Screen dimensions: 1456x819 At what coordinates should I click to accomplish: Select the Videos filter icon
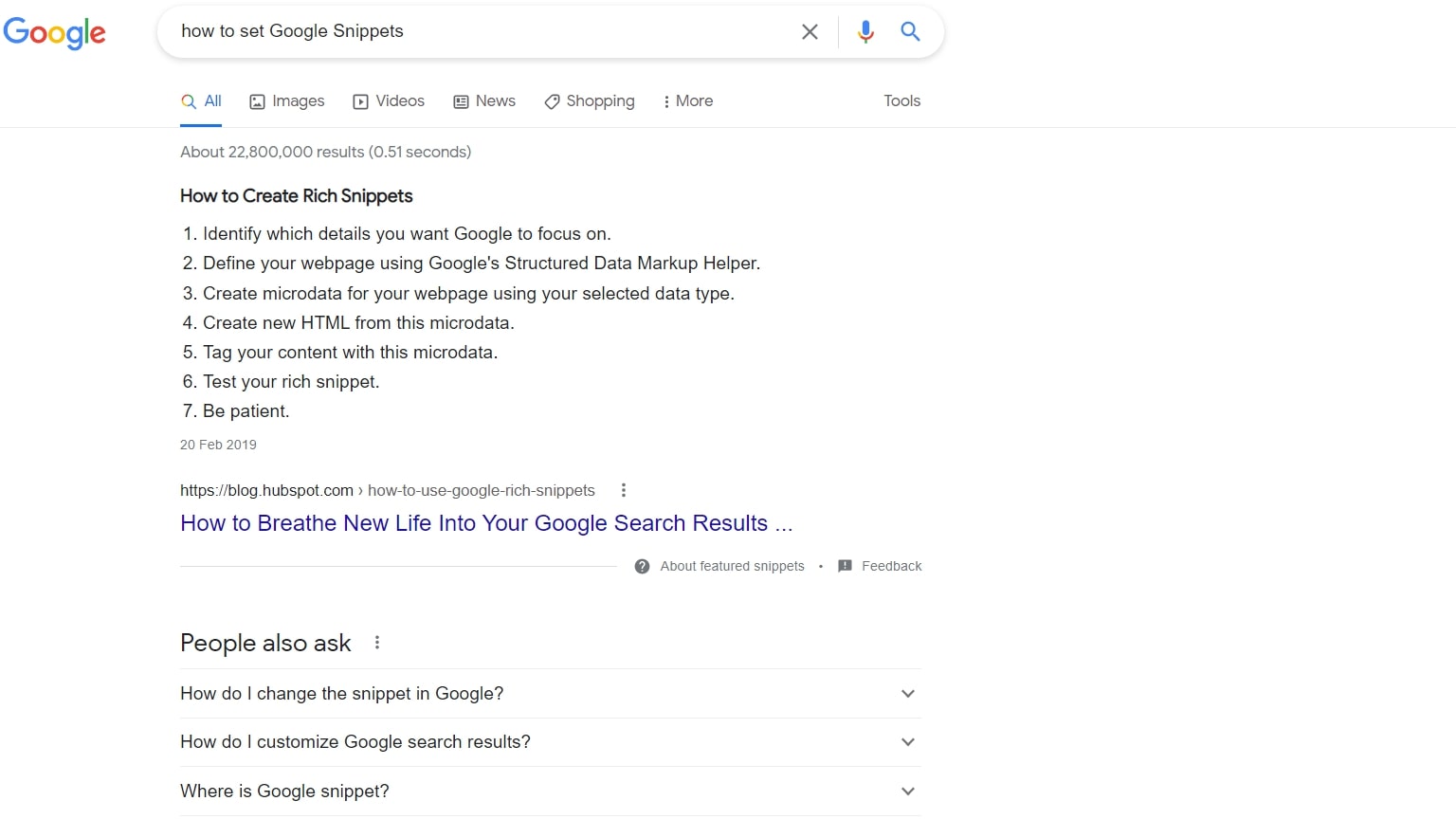click(361, 100)
